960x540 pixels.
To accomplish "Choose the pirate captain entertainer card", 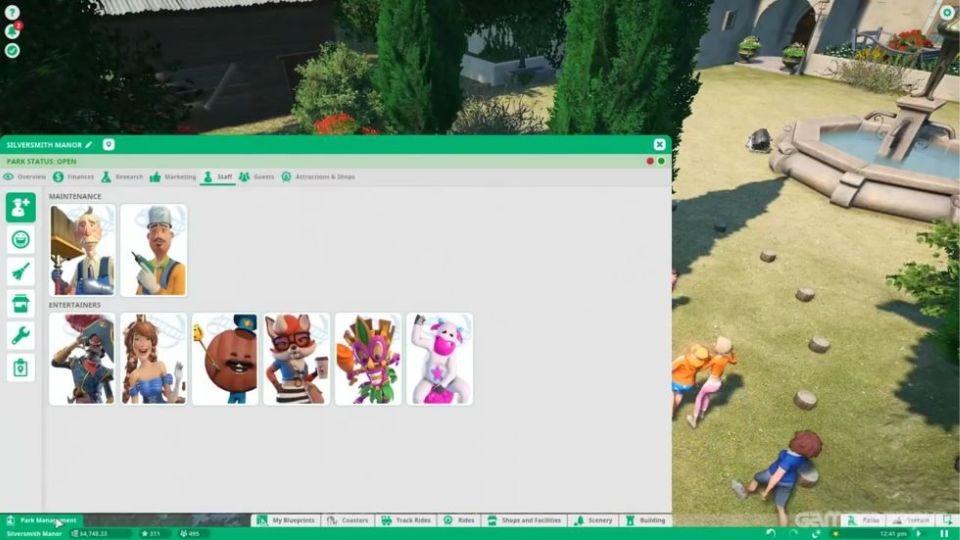I will click(x=82, y=359).
